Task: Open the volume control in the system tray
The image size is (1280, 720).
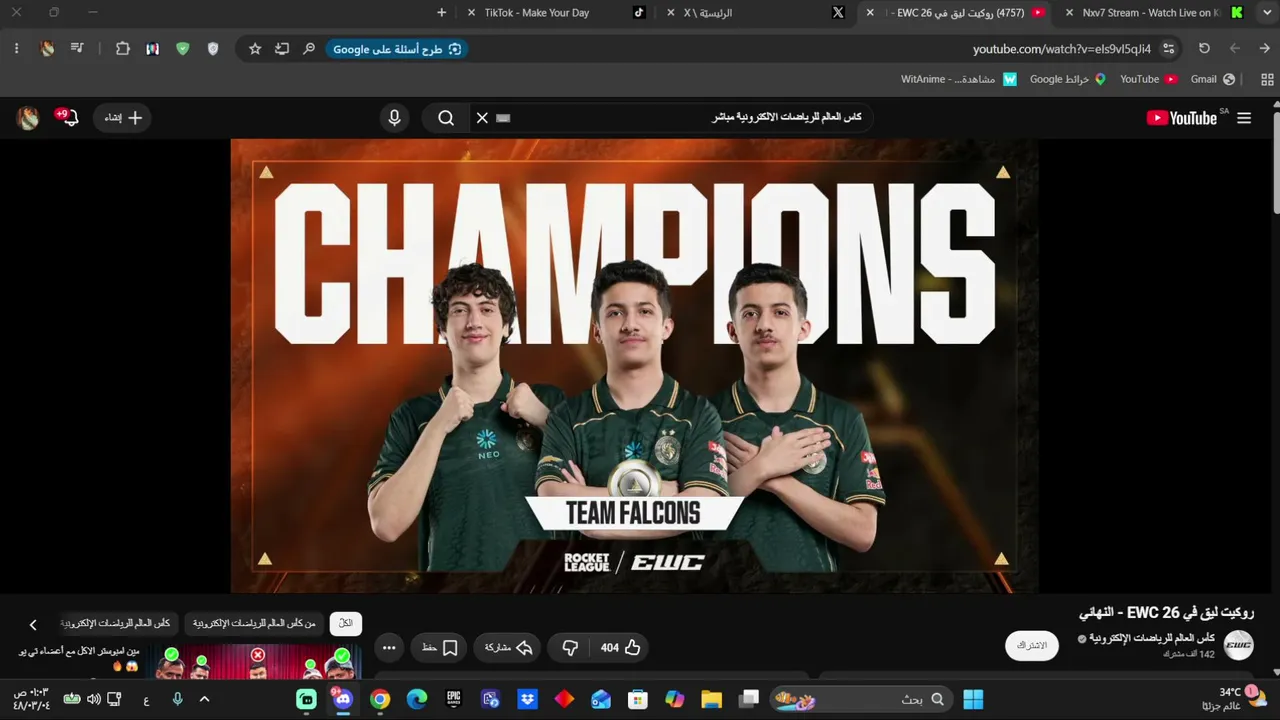Action: pyautogui.click(x=93, y=699)
